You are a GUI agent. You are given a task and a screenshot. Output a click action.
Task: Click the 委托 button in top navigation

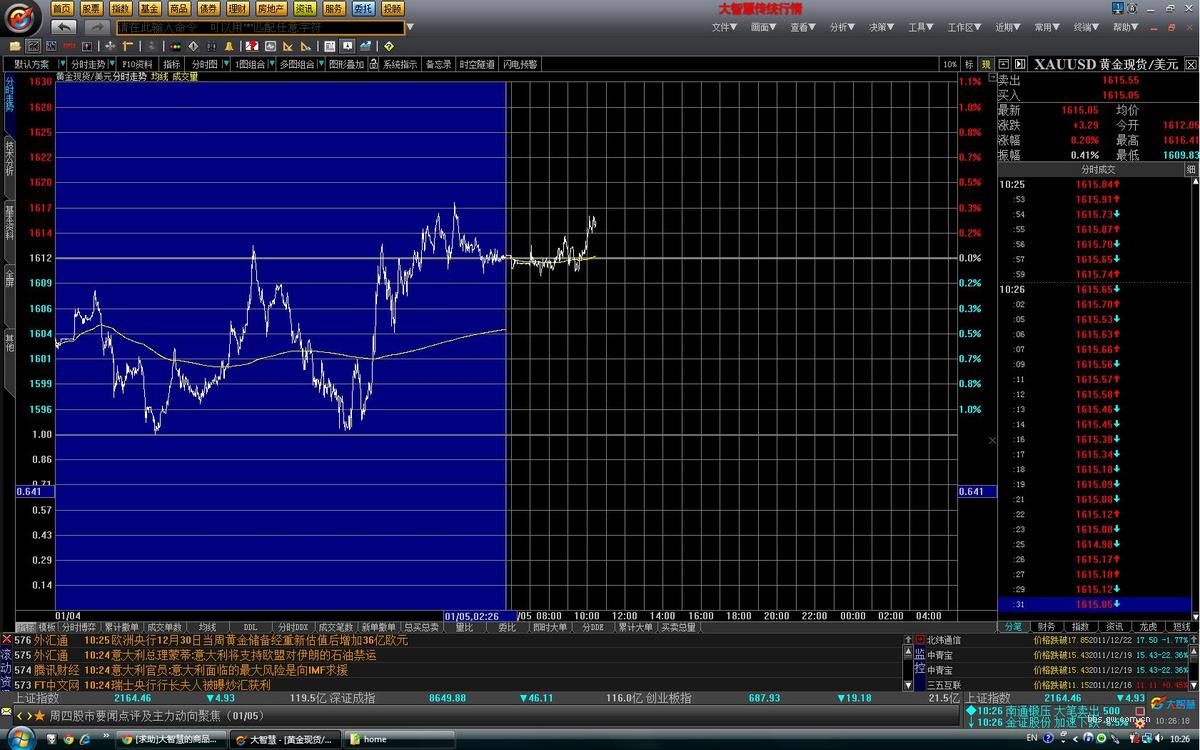coord(362,9)
